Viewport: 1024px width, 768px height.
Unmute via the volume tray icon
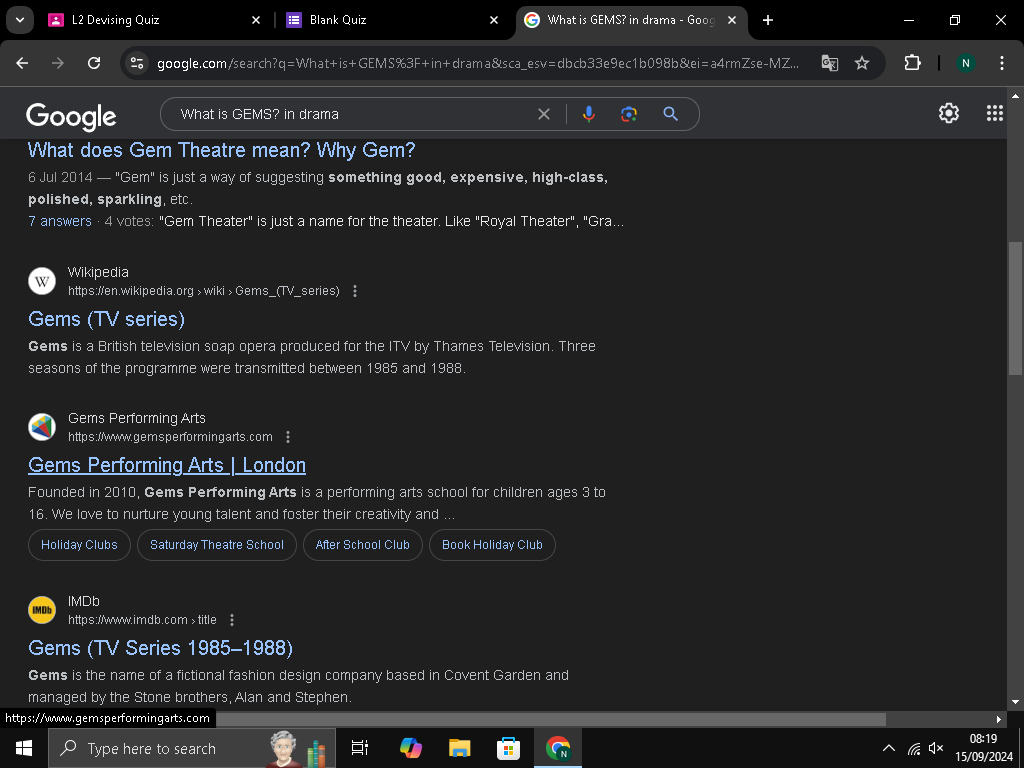[936, 748]
